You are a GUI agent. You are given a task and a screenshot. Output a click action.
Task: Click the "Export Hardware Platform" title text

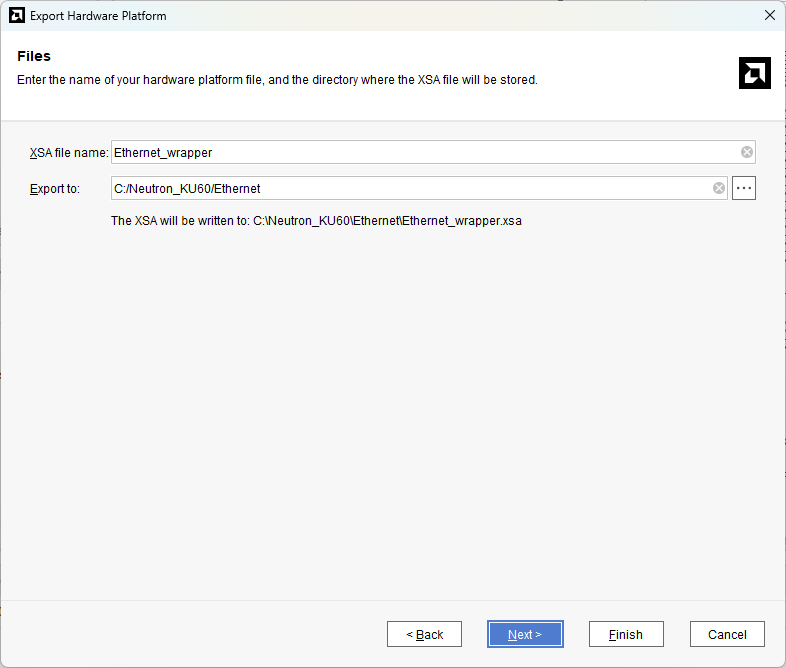pos(98,16)
